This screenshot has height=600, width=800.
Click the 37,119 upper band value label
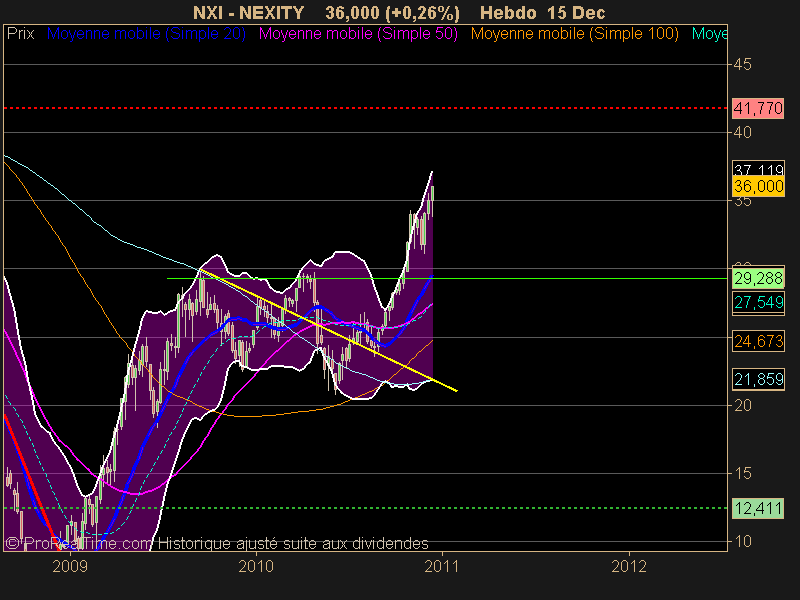coord(758,169)
